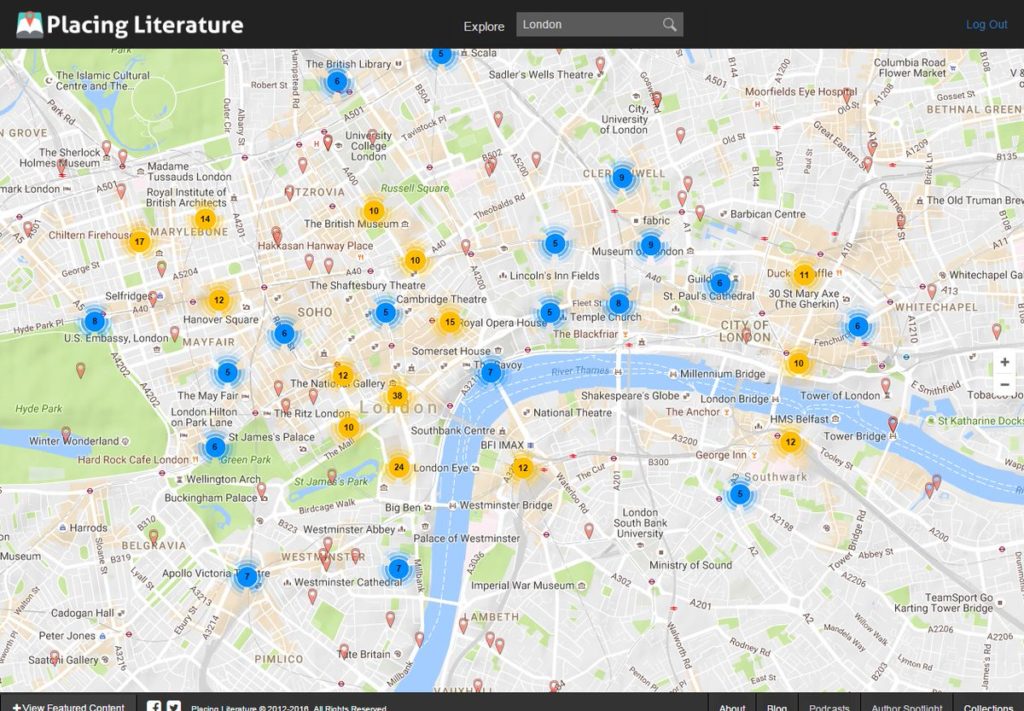Select the red pin near Tower Bridge
The image size is (1024, 711).
click(893, 425)
